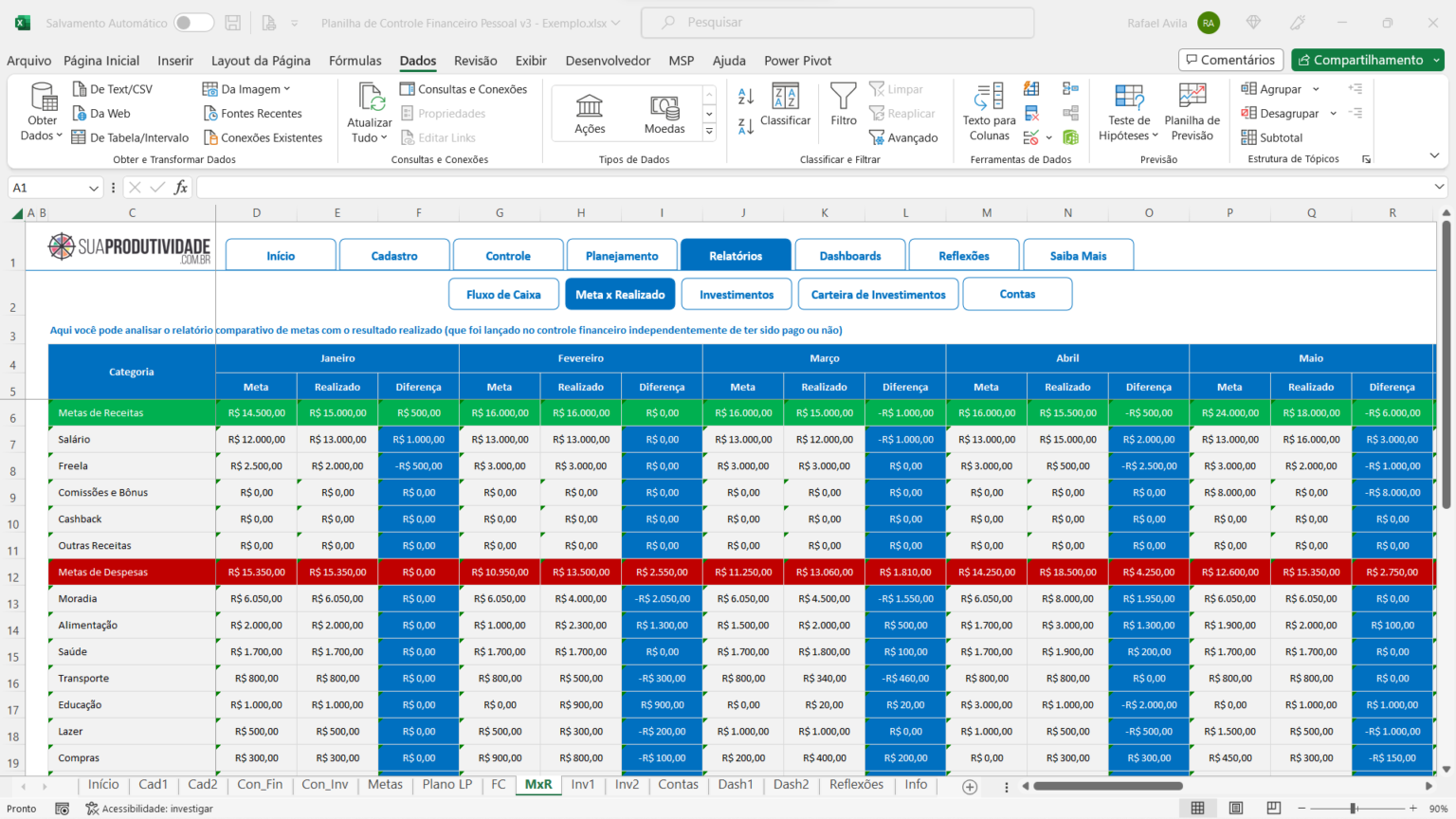Adjust the zoom slider handle

1354,809
